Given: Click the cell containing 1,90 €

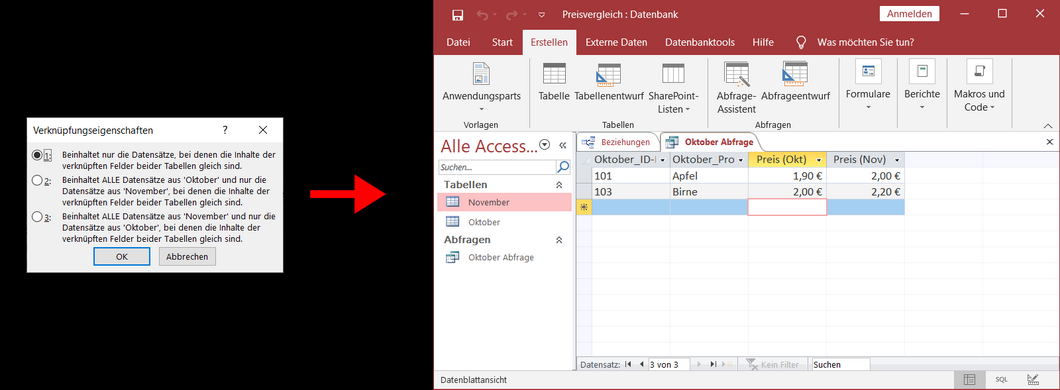Looking at the screenshot, I should point(787,176).
